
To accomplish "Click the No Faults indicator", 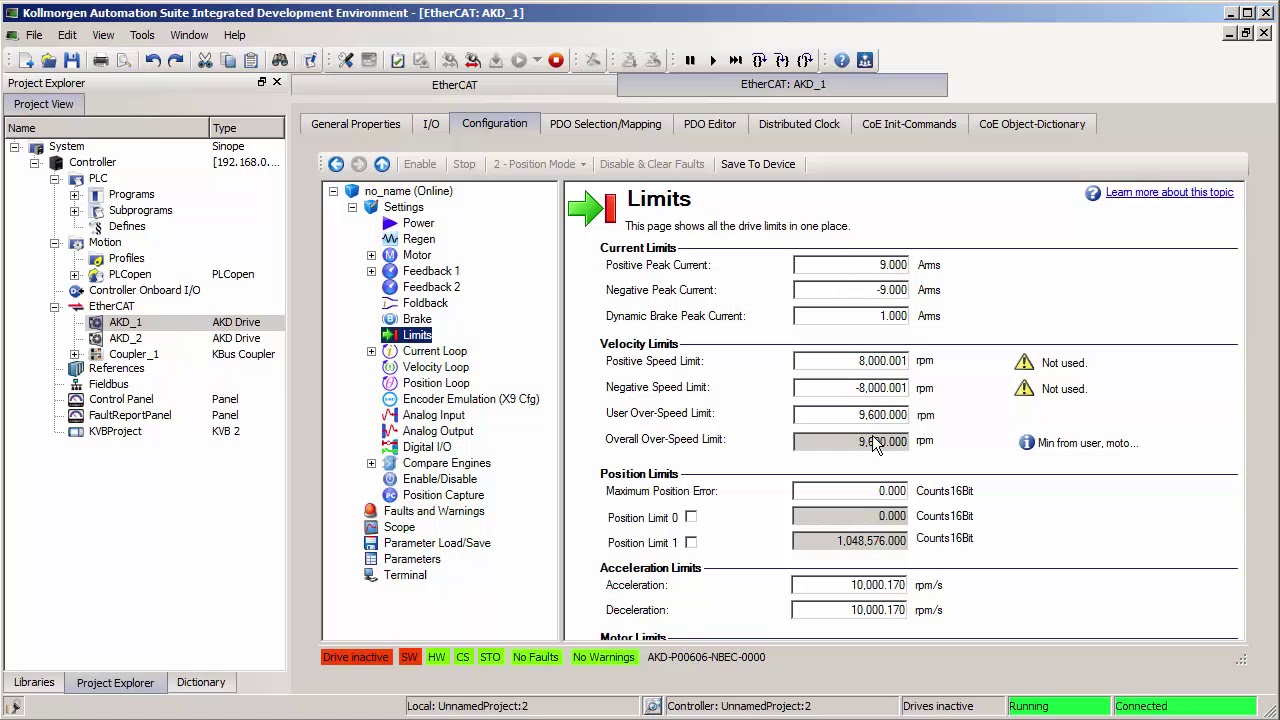I will tap(535, 657).
